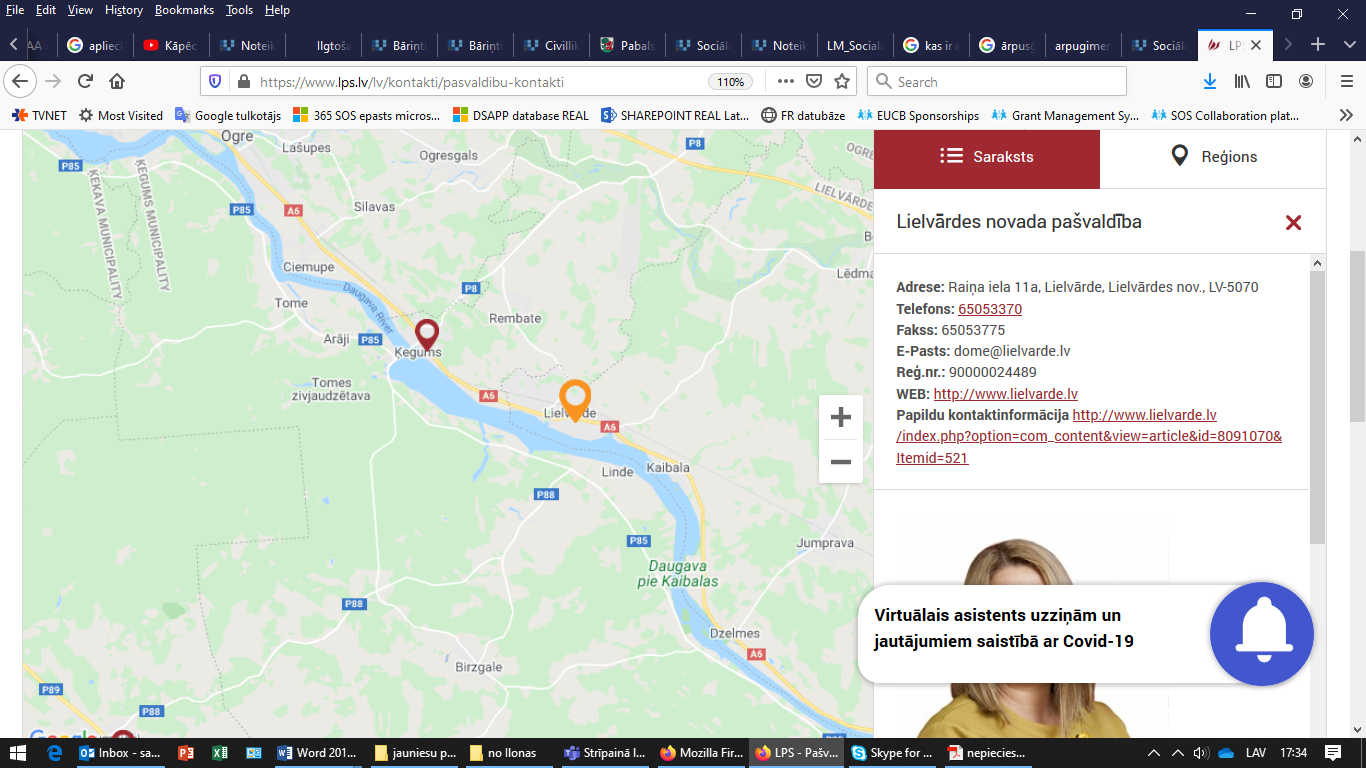Open TVNET bookmark
The width and height of the screenshot is (1366, 768).
(39, 115)
